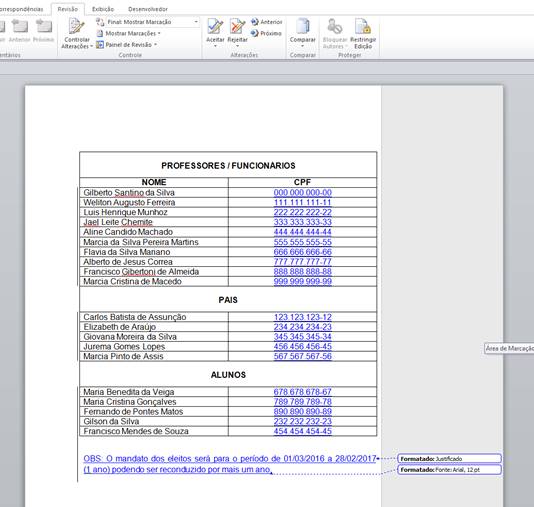Click CPF 000.000.000-00
534x507 pixels.
[x=302, y=193]
